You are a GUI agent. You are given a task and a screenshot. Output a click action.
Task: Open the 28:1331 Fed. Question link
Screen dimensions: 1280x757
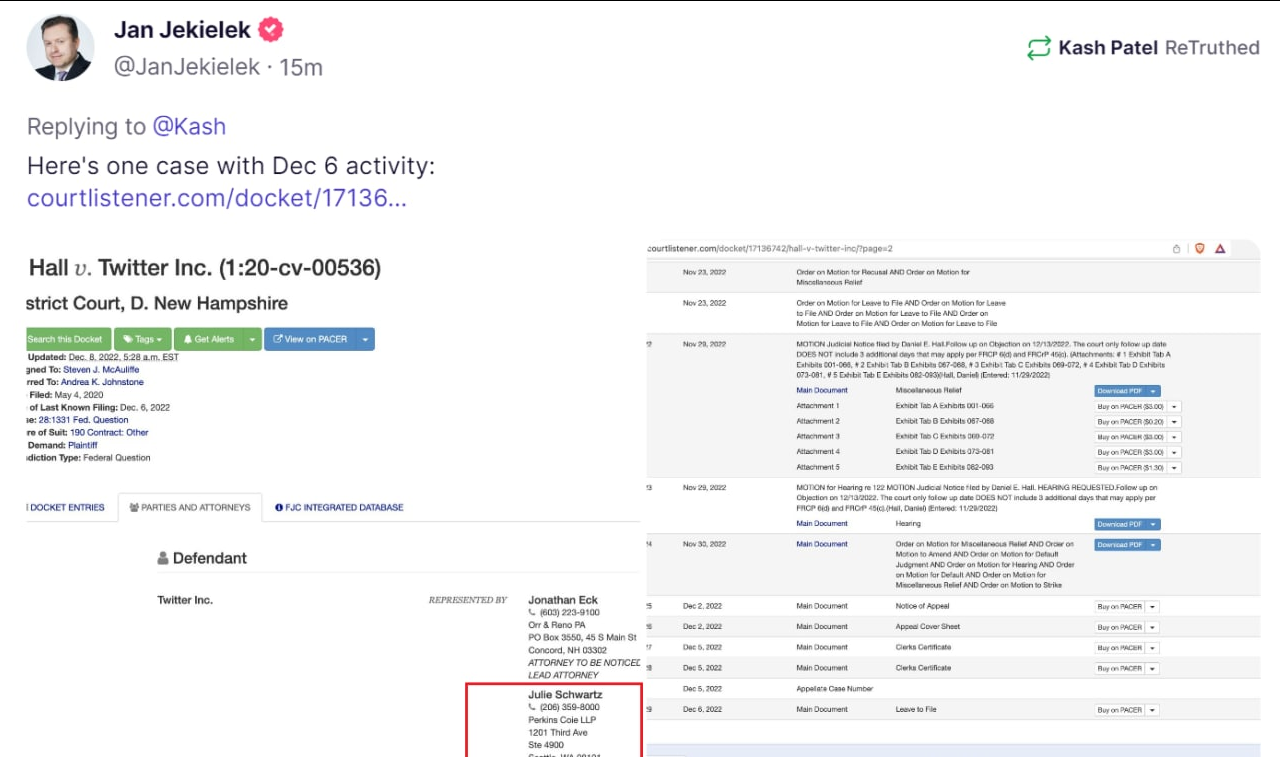[x=83, y=420]
